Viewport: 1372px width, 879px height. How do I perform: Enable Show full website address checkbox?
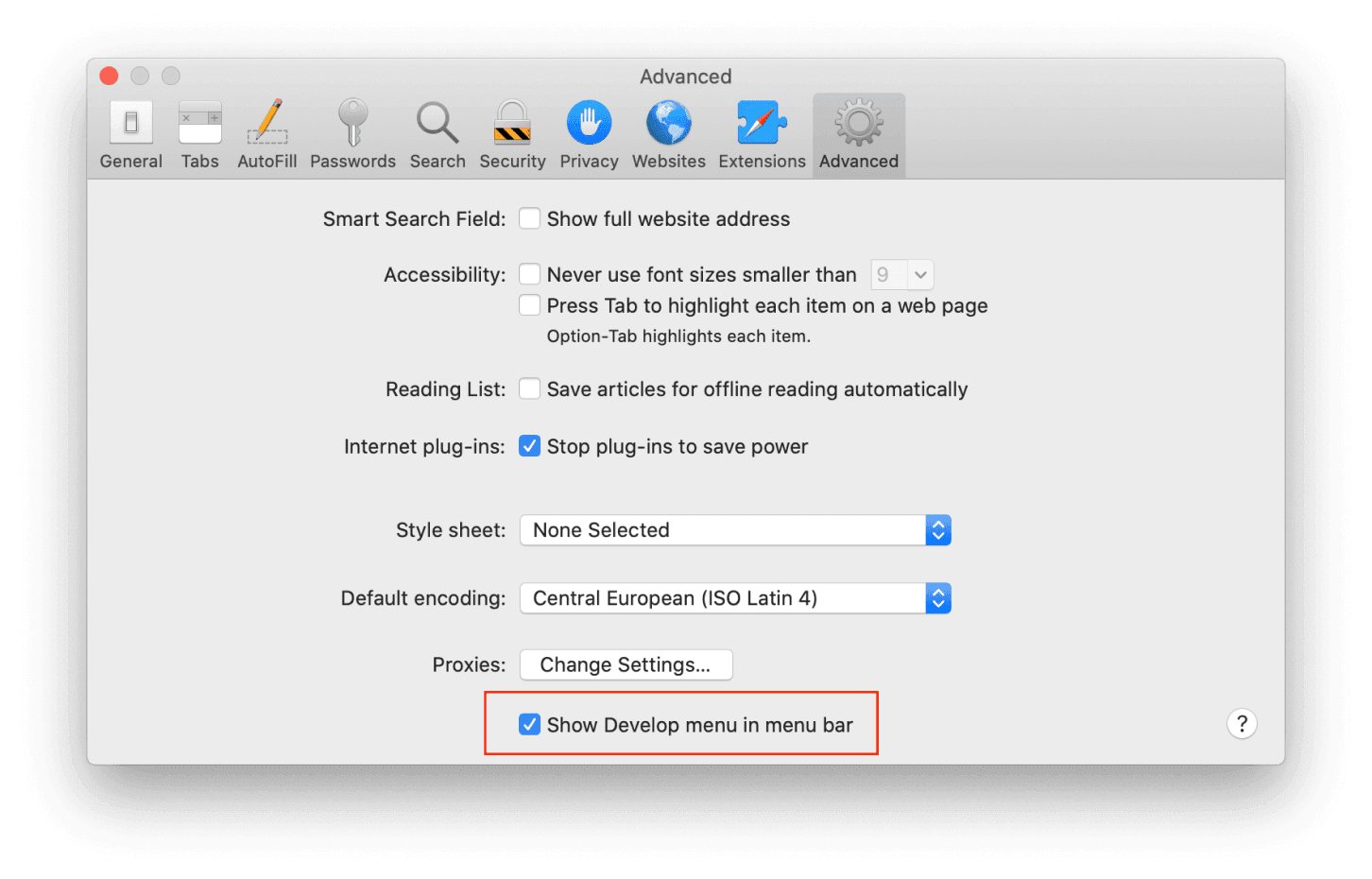[530, 219]
